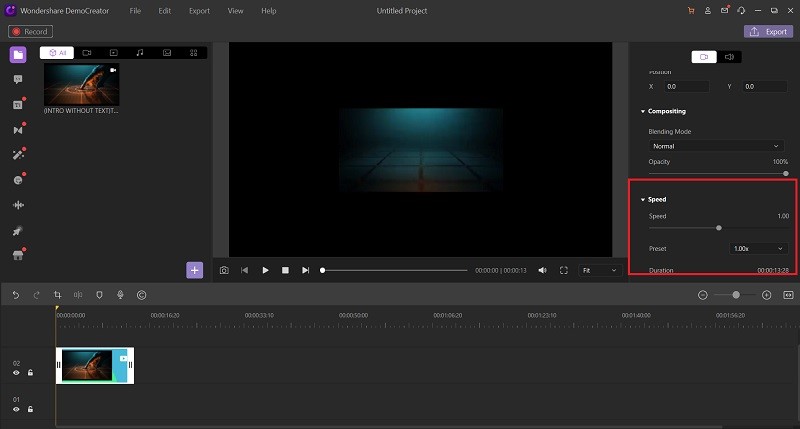Open the audio waveform panel in sidebar
The image size is (800, 429).
tap(18, 205)
